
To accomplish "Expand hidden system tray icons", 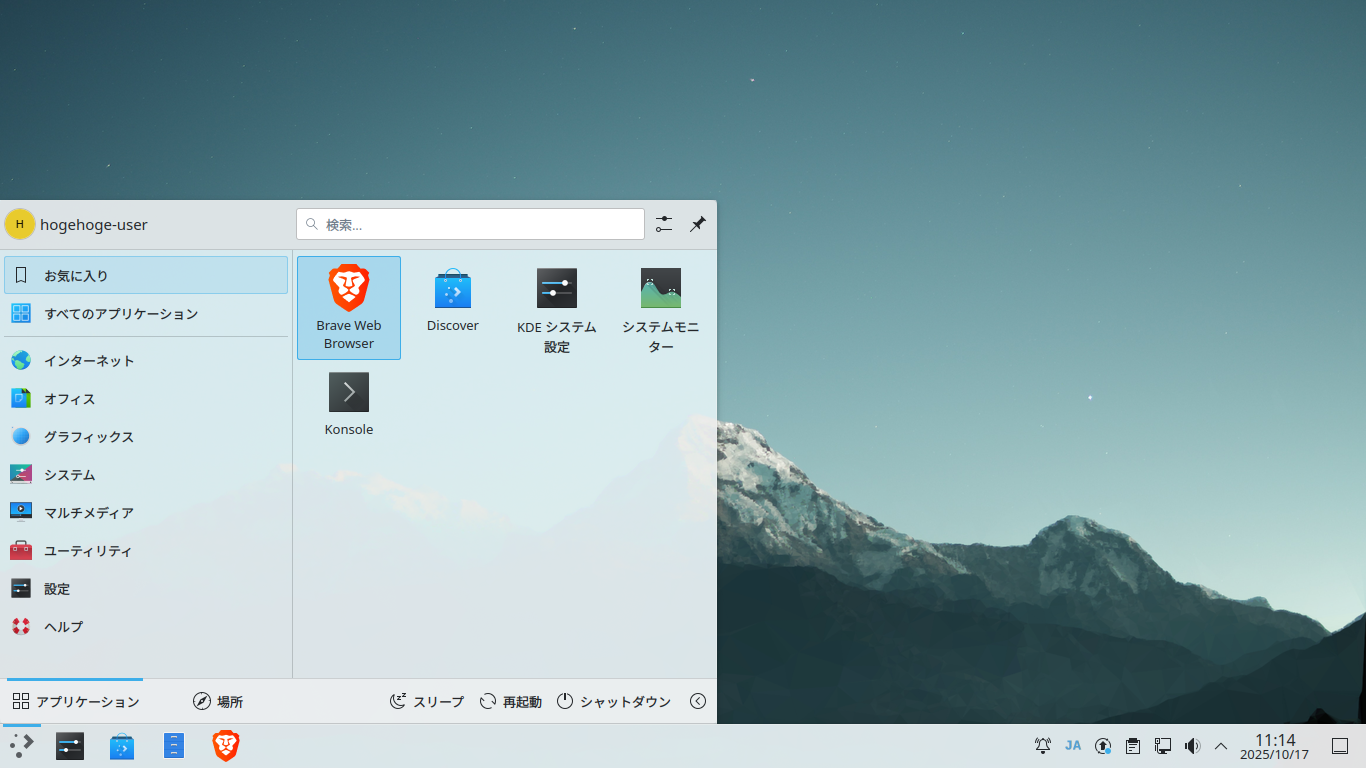I will (1221, 745).
